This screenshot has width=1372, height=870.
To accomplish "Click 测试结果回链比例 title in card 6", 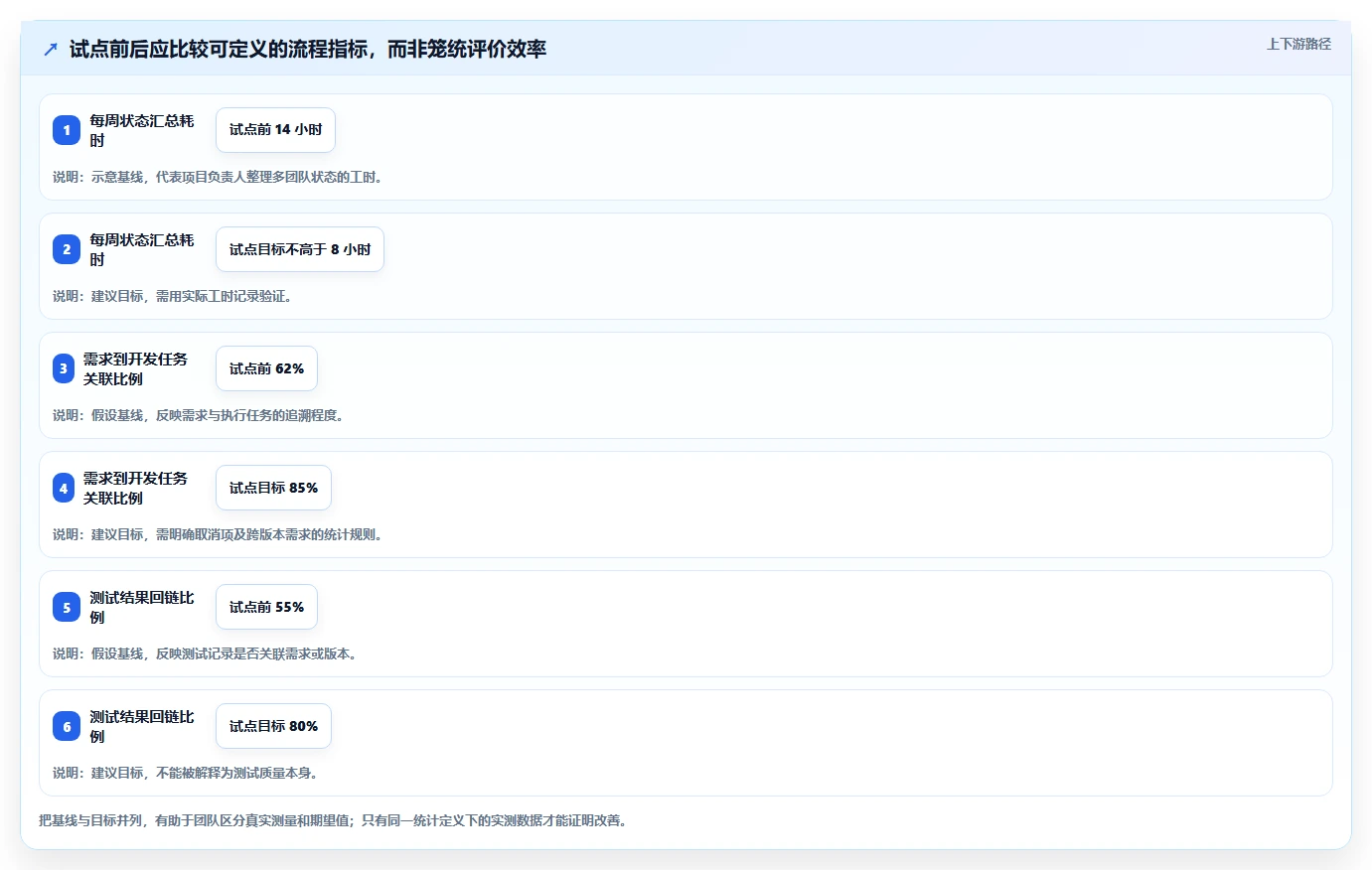I will tap(142, 726).
